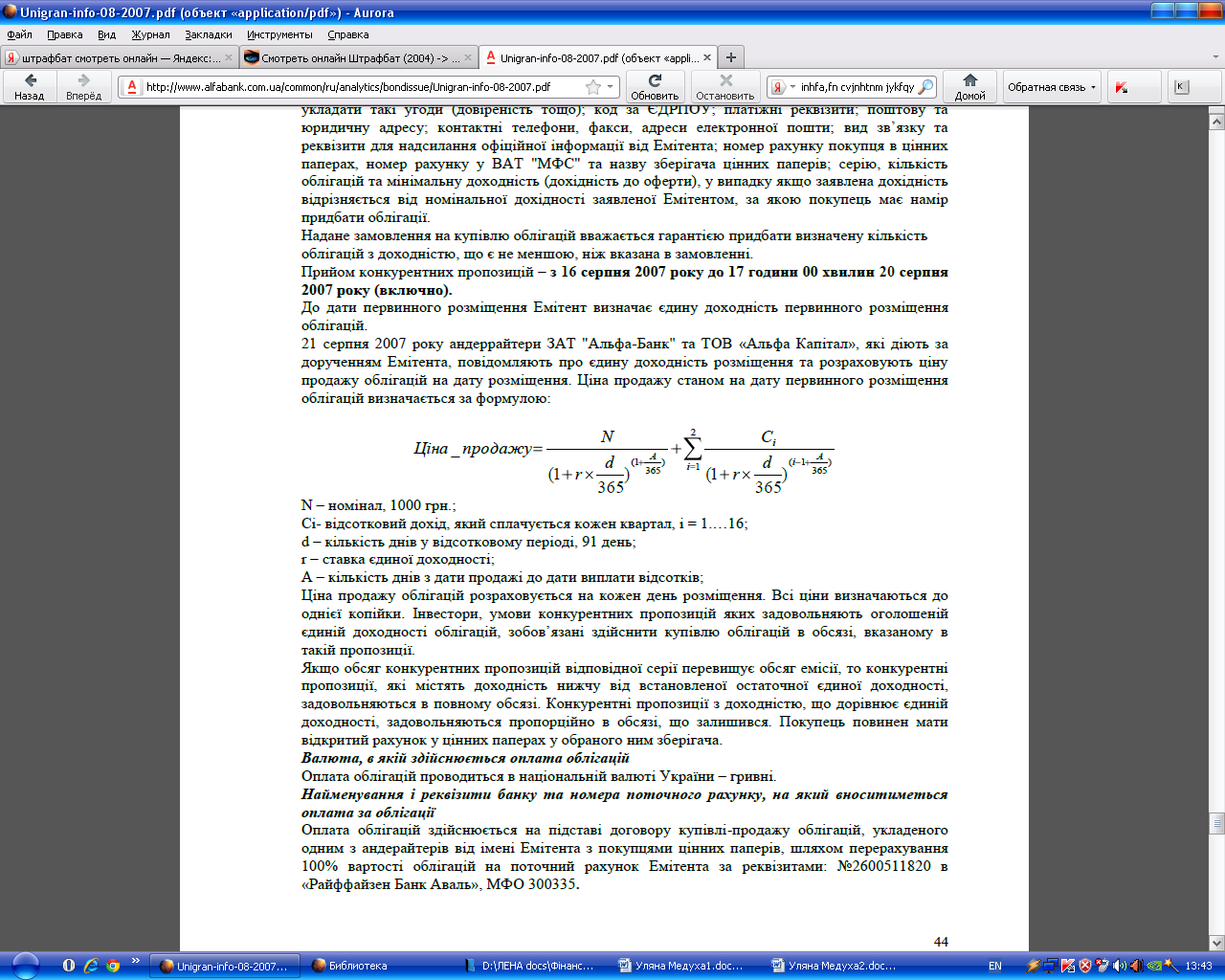Close the штрафбат Яндекс tab
The height and width of the screenshot is (980, 1225).
[229, 58]
